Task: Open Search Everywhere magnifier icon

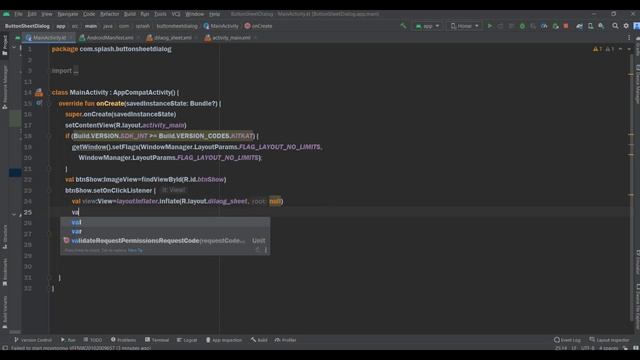Action: [x=615, y=26]
